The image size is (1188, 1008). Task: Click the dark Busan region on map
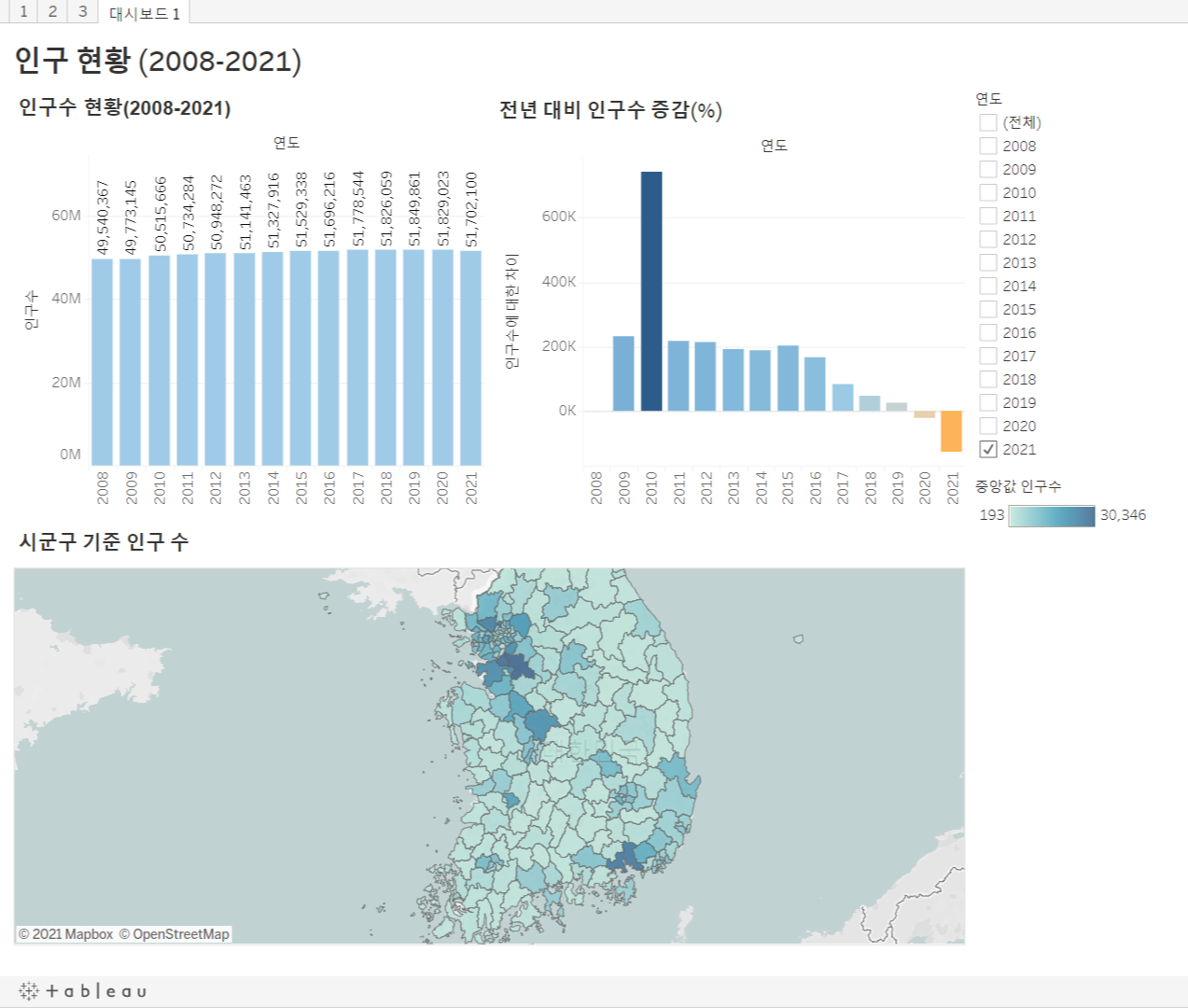630,857
